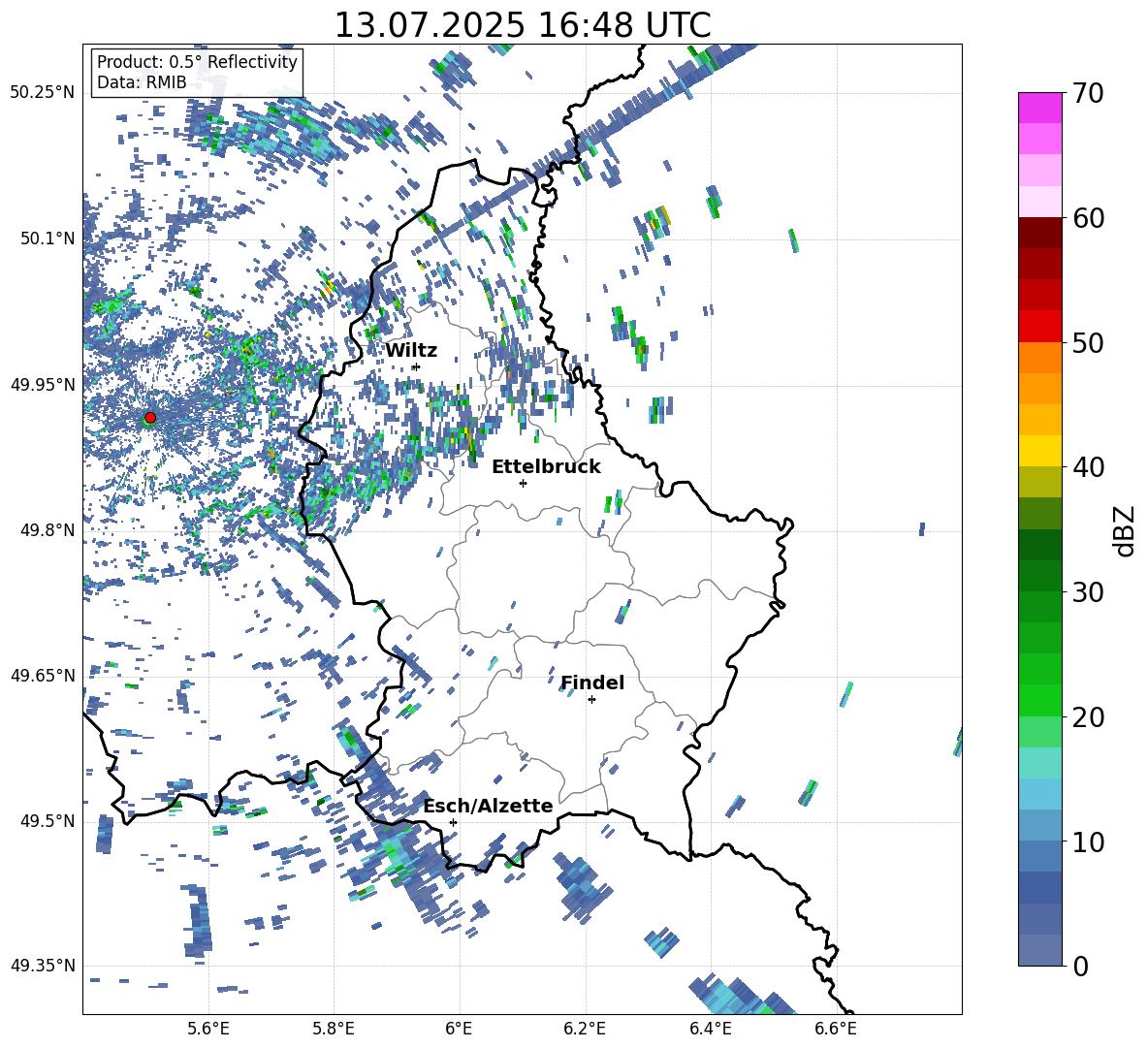Click the 50.1°N latitude label
Image resolution: width=1148 pixels, height=1048 pixels.
point(48,238)
